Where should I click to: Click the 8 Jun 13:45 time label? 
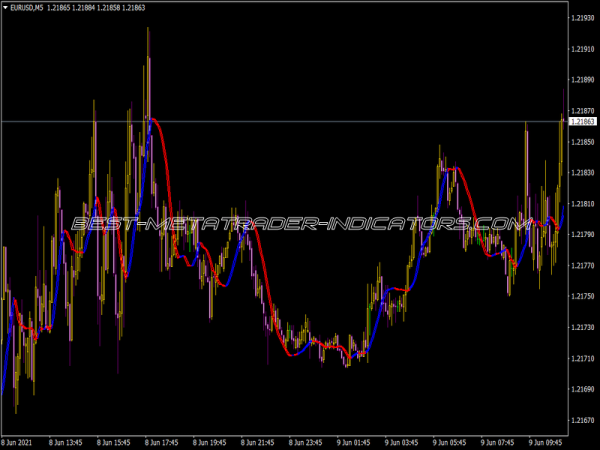66,439
